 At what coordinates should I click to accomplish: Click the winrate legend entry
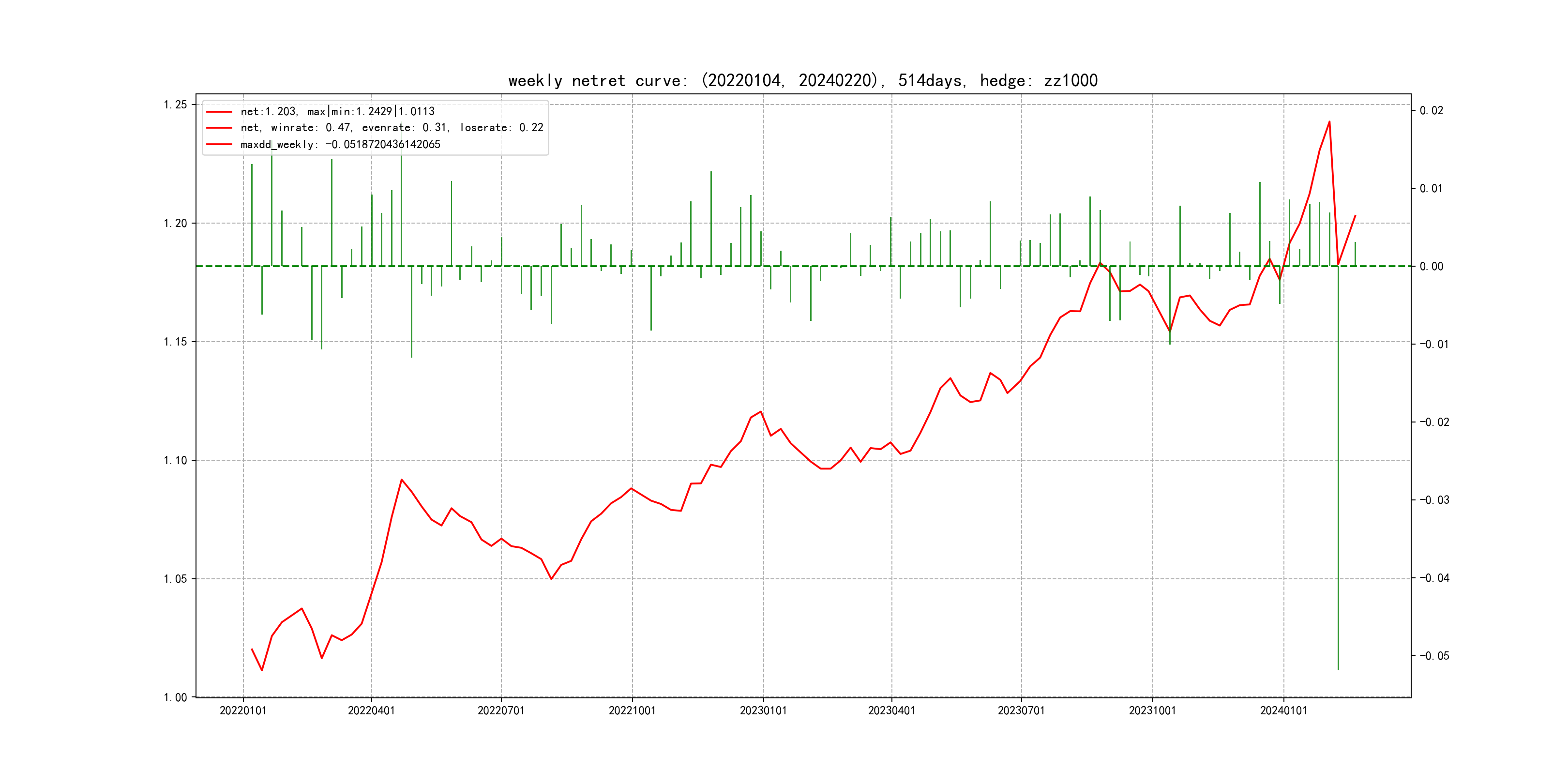pyautogui.click(x=392, y=128)
